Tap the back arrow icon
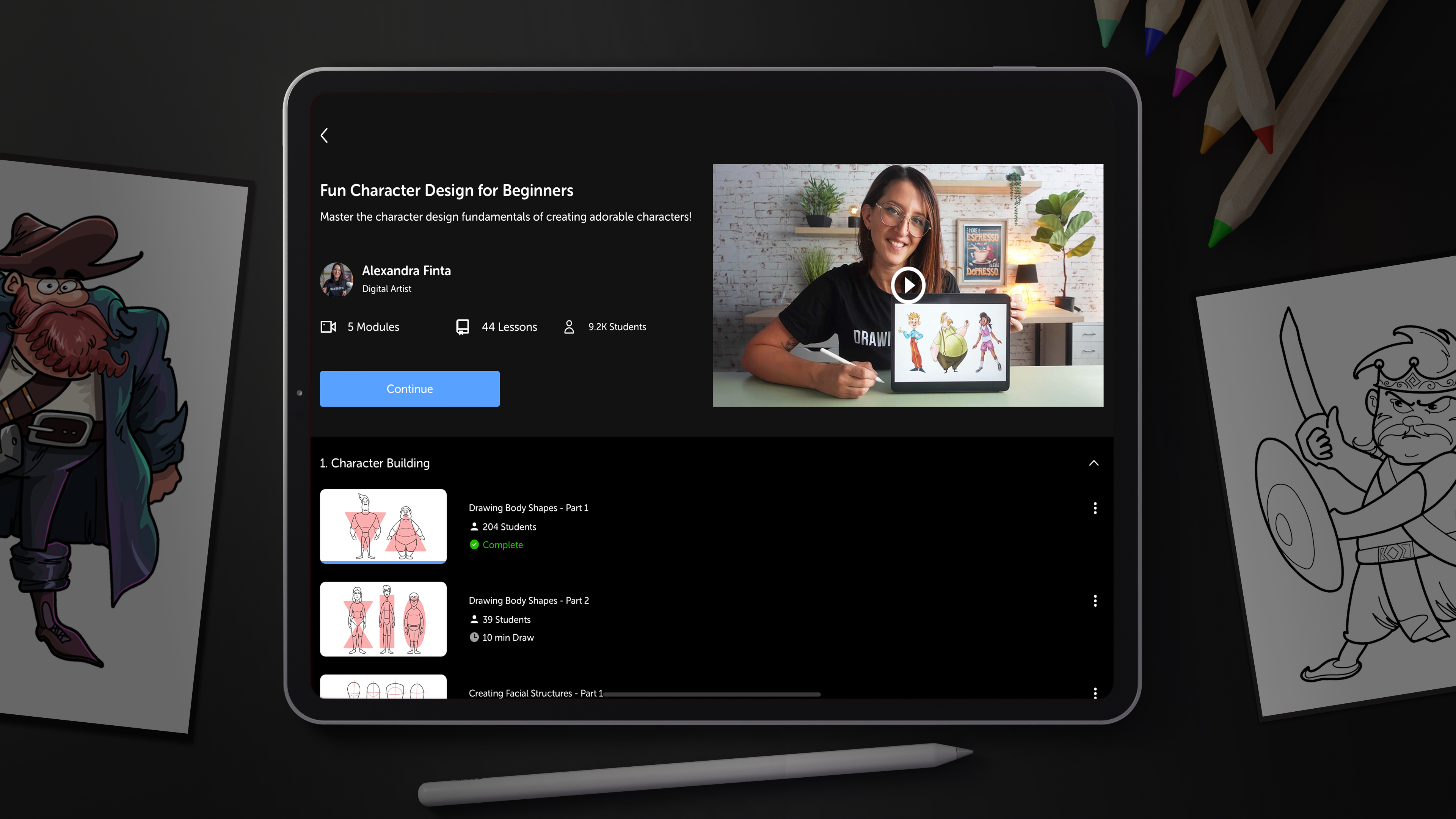 pos(325,136)
